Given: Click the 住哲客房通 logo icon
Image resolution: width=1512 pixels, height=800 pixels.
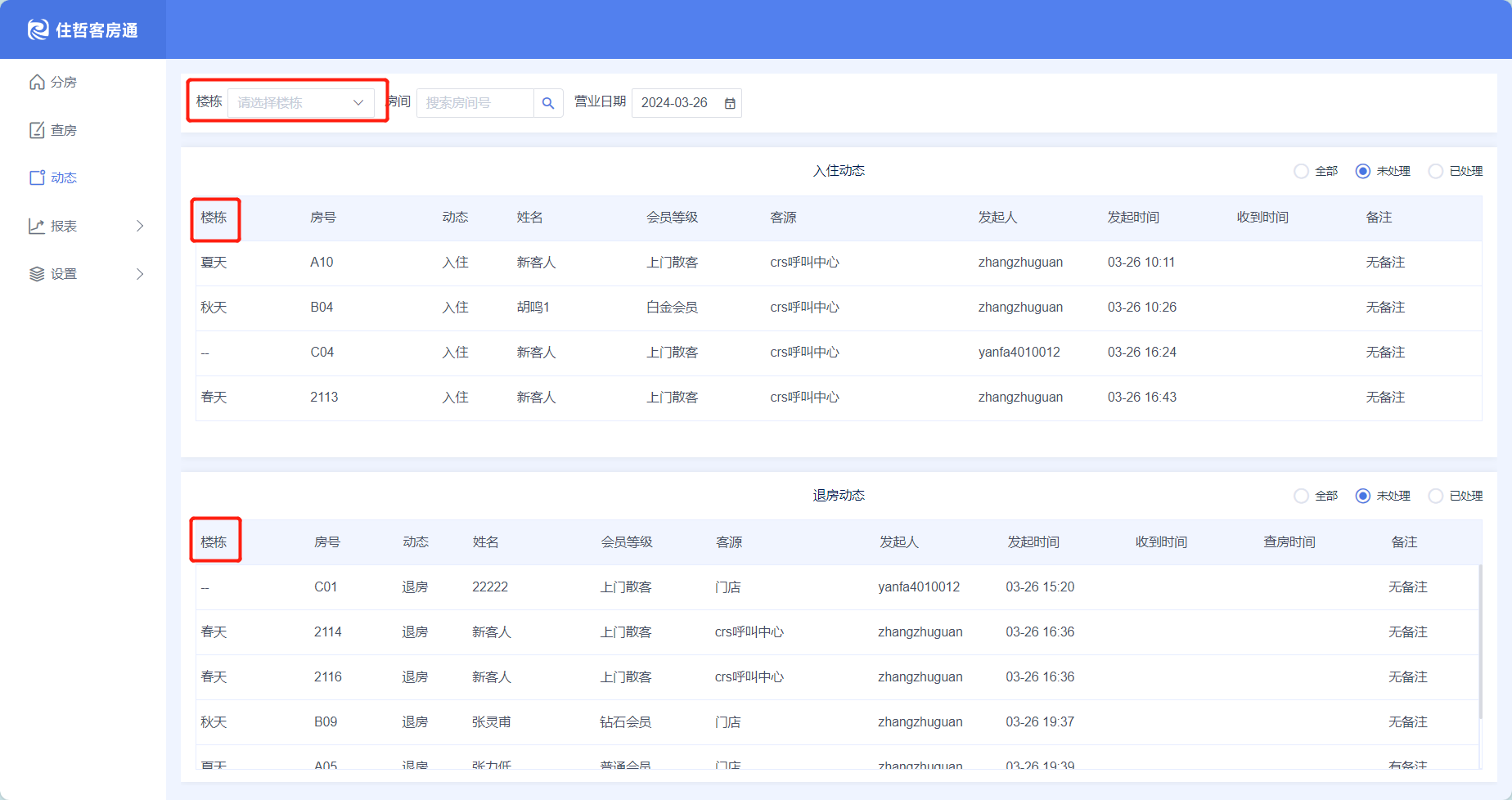Looking at the screenshot, I should tap(38, 29).
